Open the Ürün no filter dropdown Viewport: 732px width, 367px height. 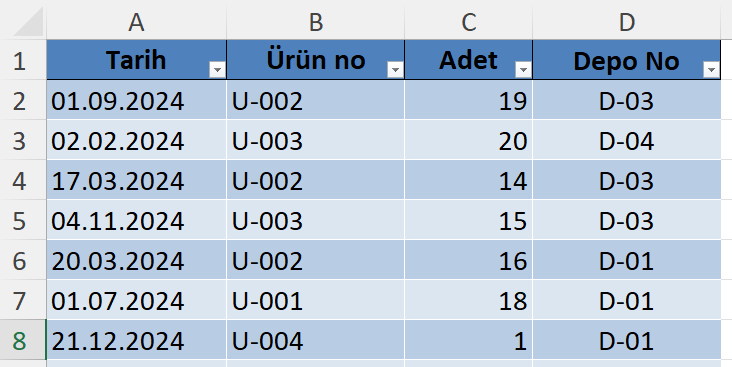coord(395,70)
